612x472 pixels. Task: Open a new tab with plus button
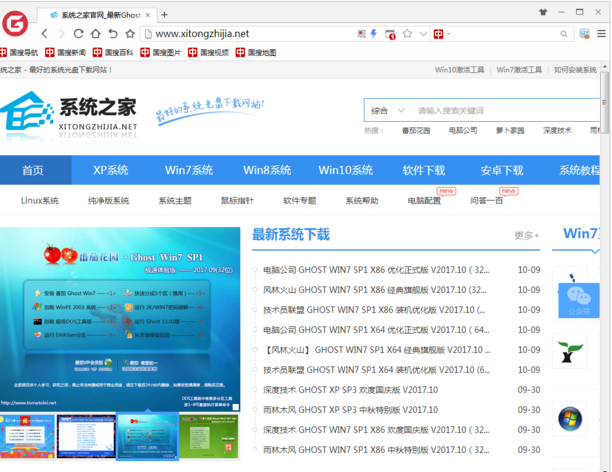click(x=164, y=15)
